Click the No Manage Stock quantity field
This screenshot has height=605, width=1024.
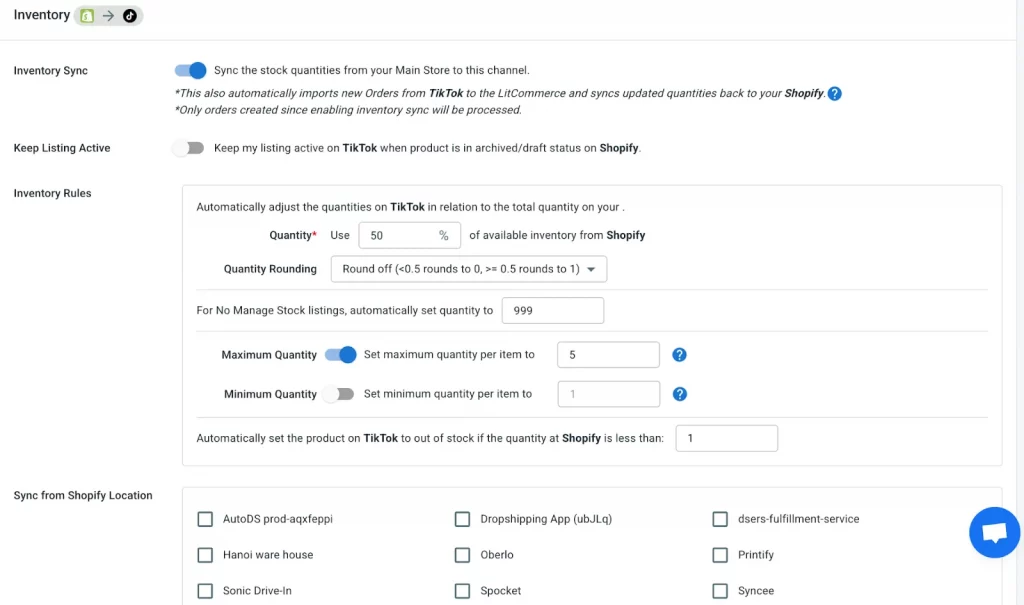552,311
